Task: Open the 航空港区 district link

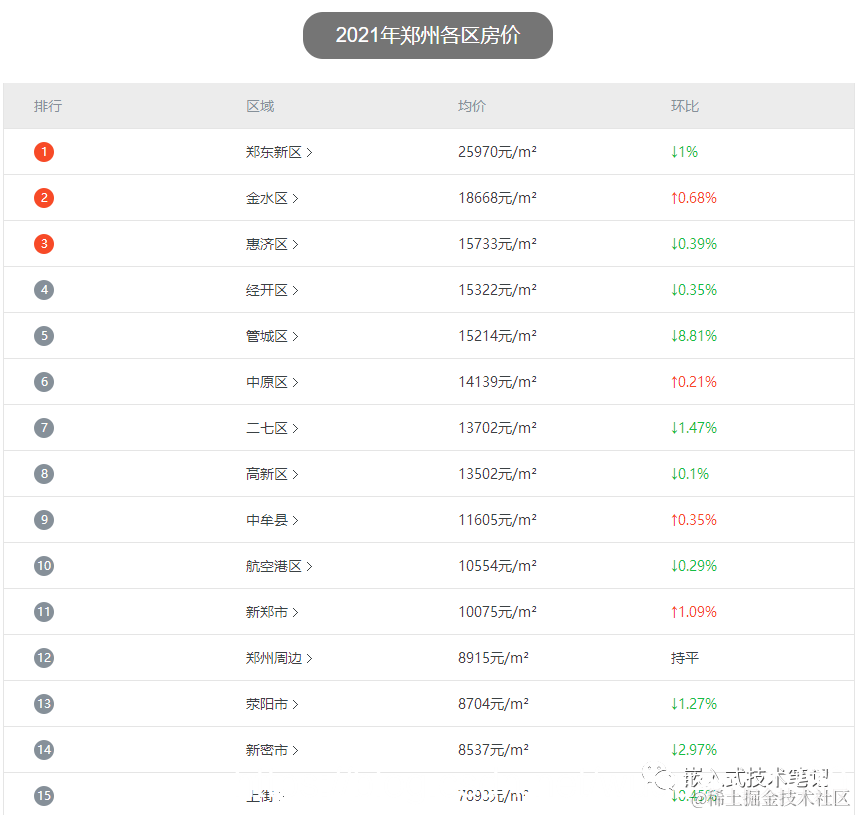Action: [279, 566]
